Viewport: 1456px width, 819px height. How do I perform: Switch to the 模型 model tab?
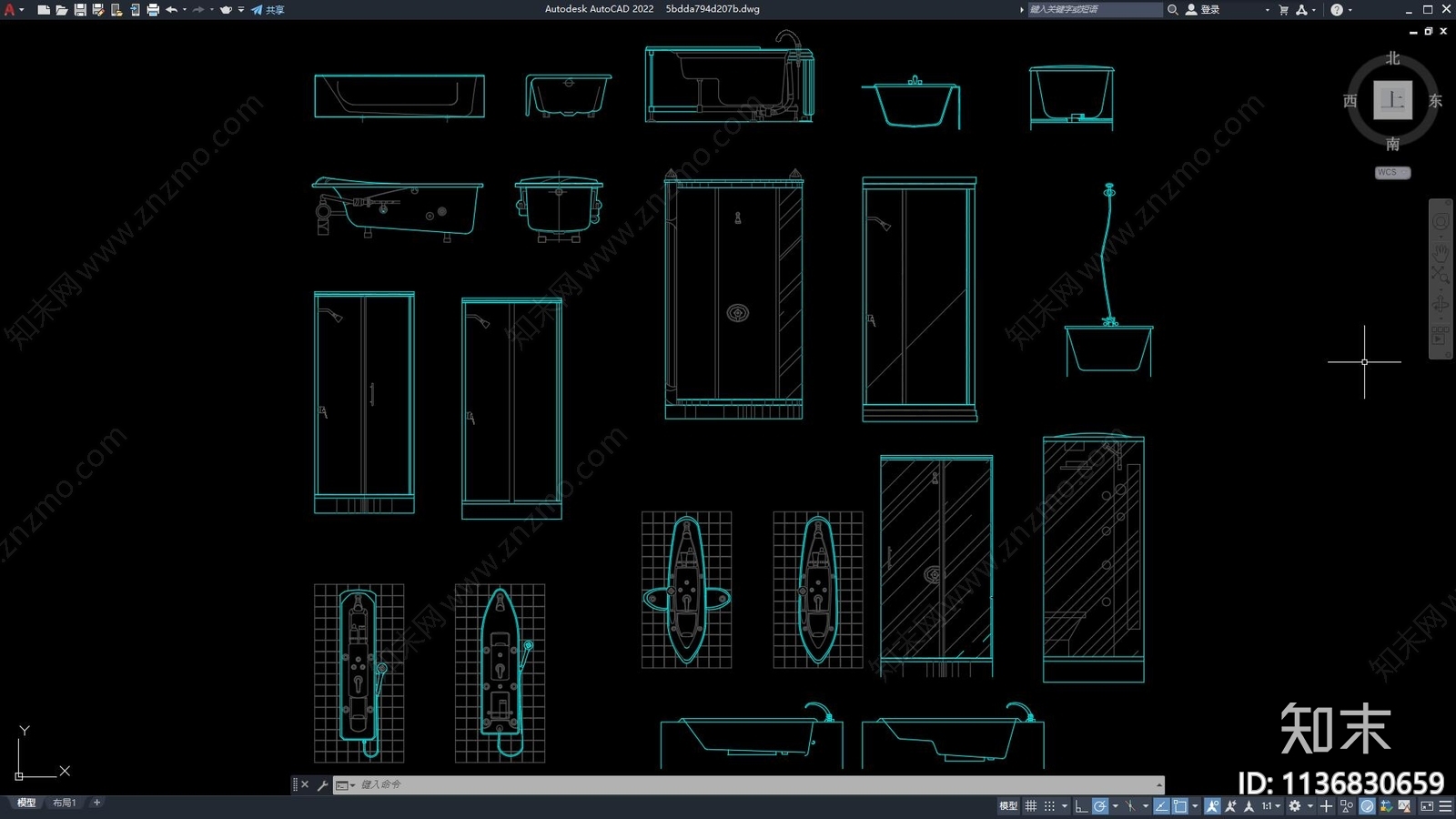26,803
